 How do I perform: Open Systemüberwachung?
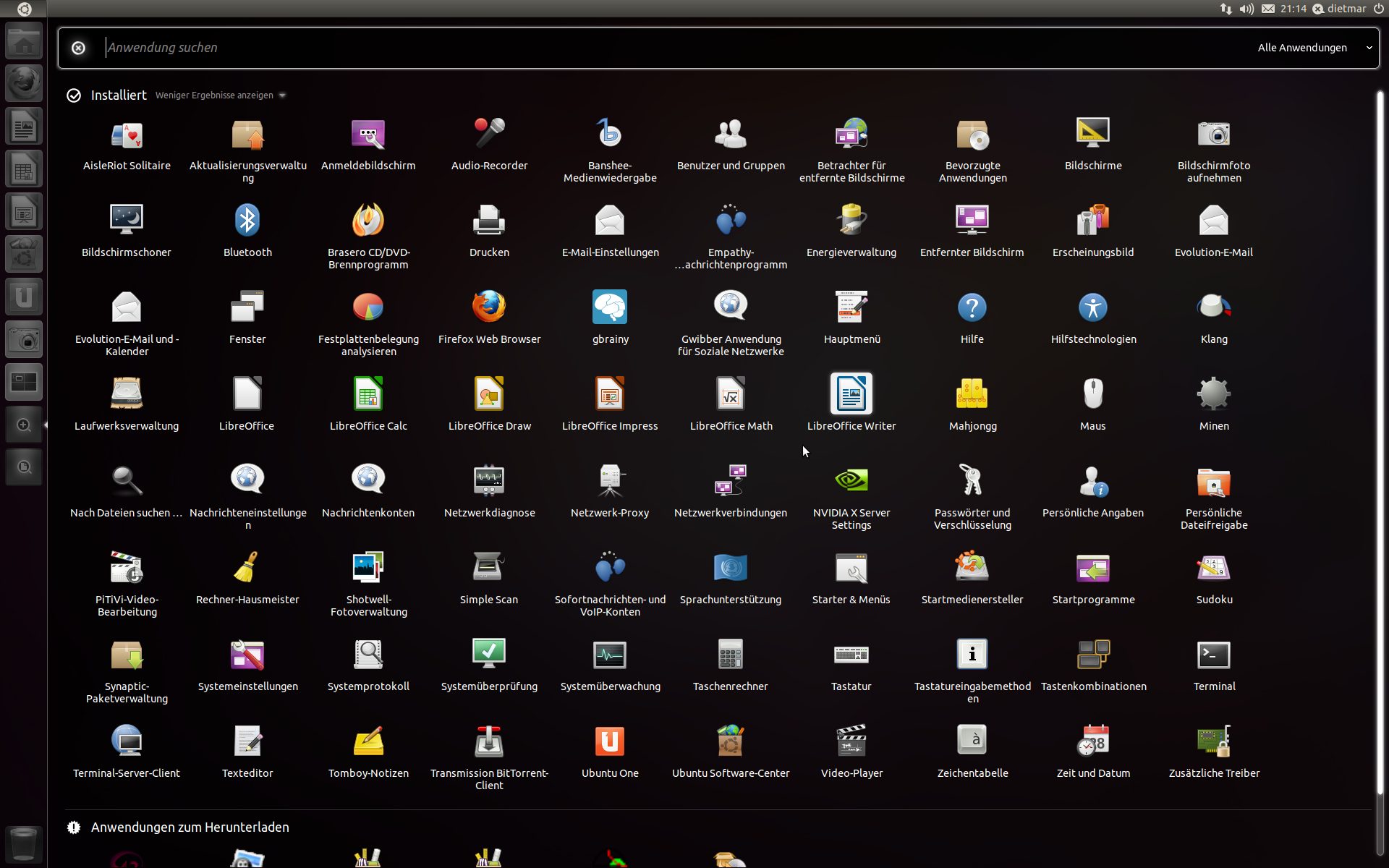(x=610, y=665)
